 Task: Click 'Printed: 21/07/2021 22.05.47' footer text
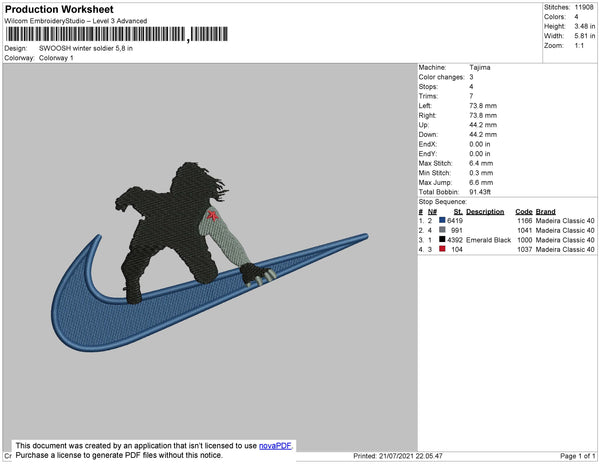pos(398,456)
